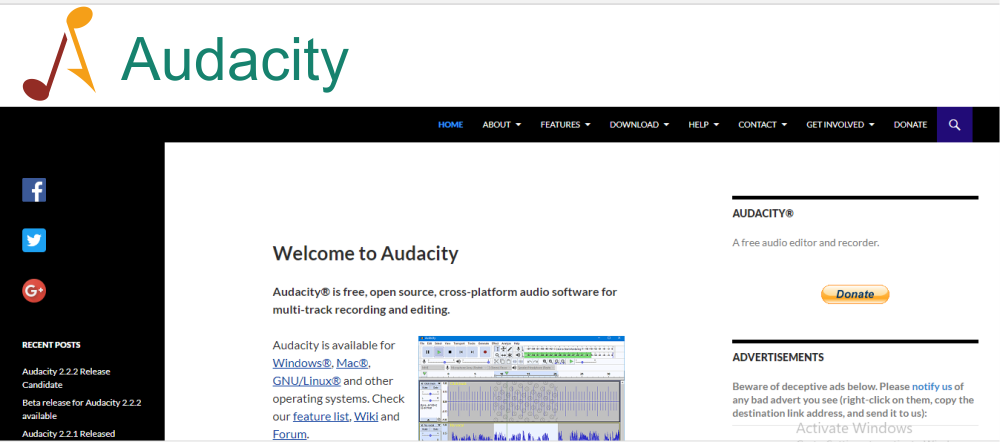Click the ADVERTISEMENTS heading
The width and height of the screenshot is (1000, 442).
click(x=778, y=357)
